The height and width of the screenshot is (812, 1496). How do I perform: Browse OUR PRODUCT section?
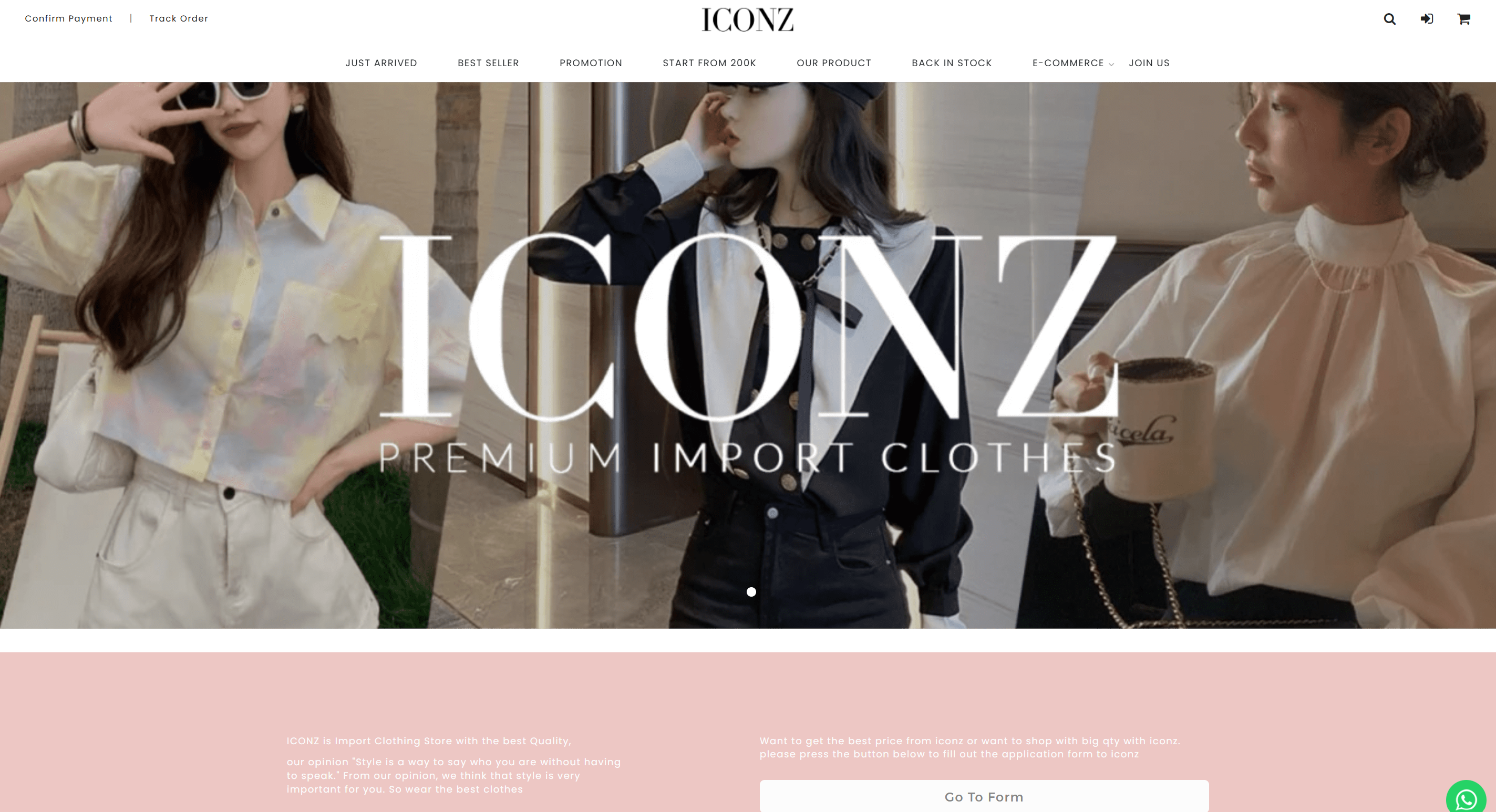(x=833, y=63)
